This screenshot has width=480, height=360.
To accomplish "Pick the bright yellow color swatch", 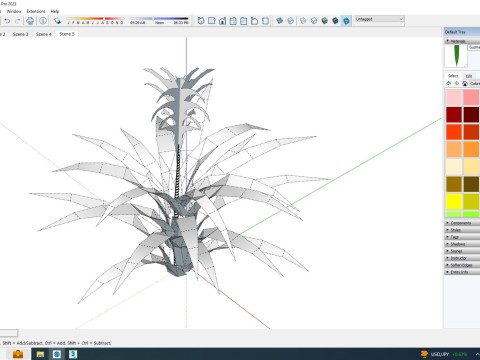I will [454, 201].
